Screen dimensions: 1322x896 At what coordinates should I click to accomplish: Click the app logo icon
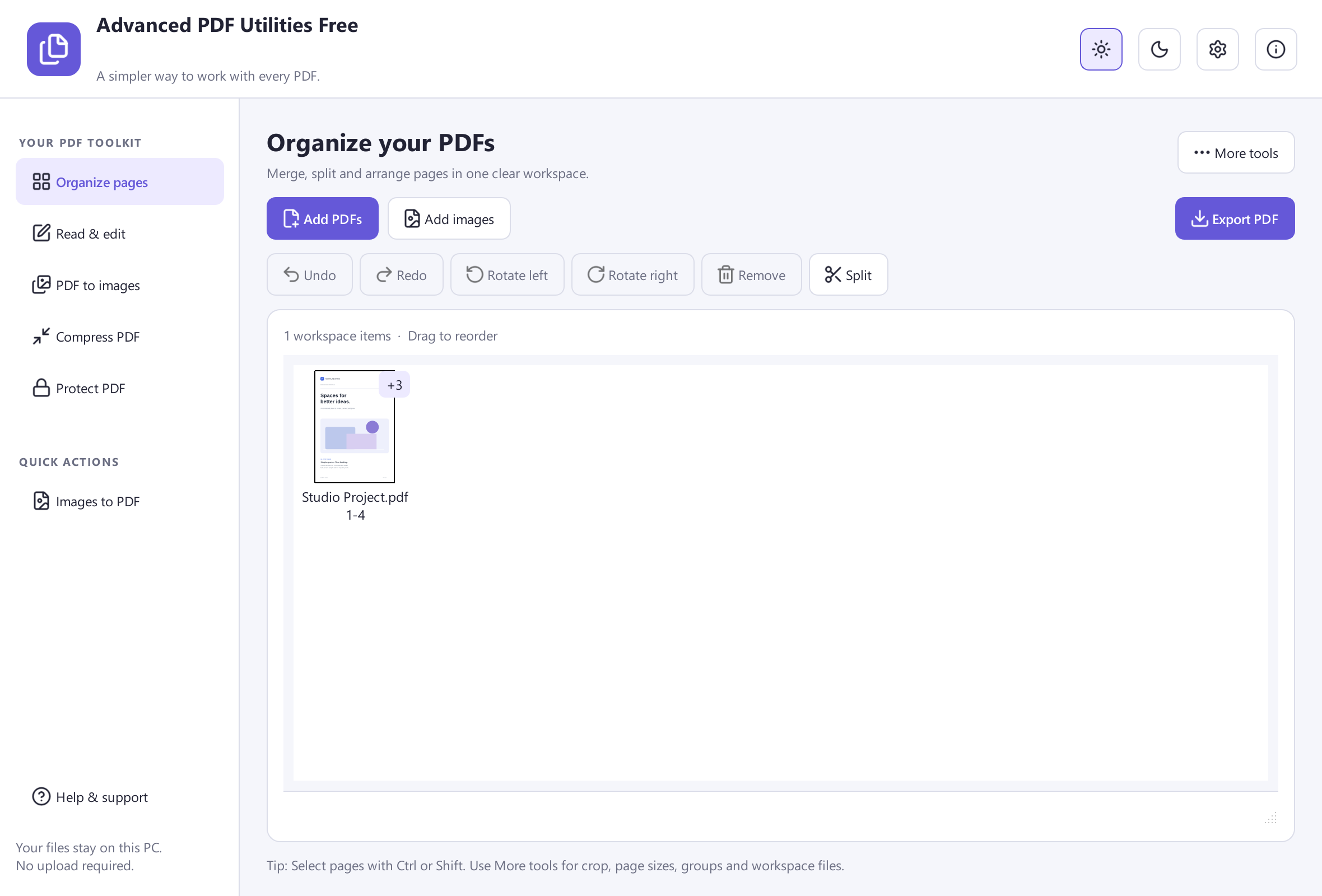click(53, 49)
